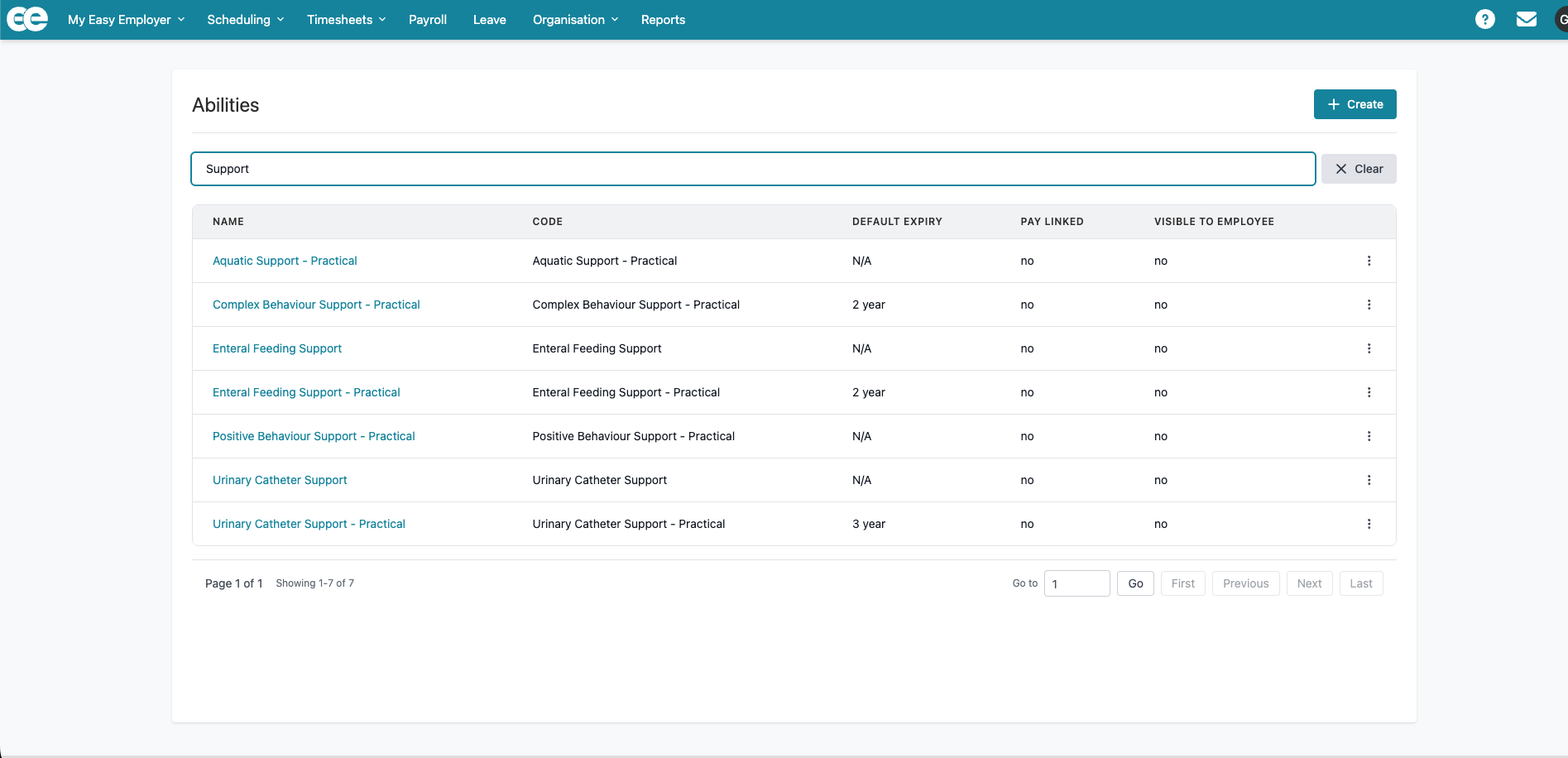Expand the Timesheets dropdown menu
This screenshot has width=1568, height=758.
click(x=347, y=20)
